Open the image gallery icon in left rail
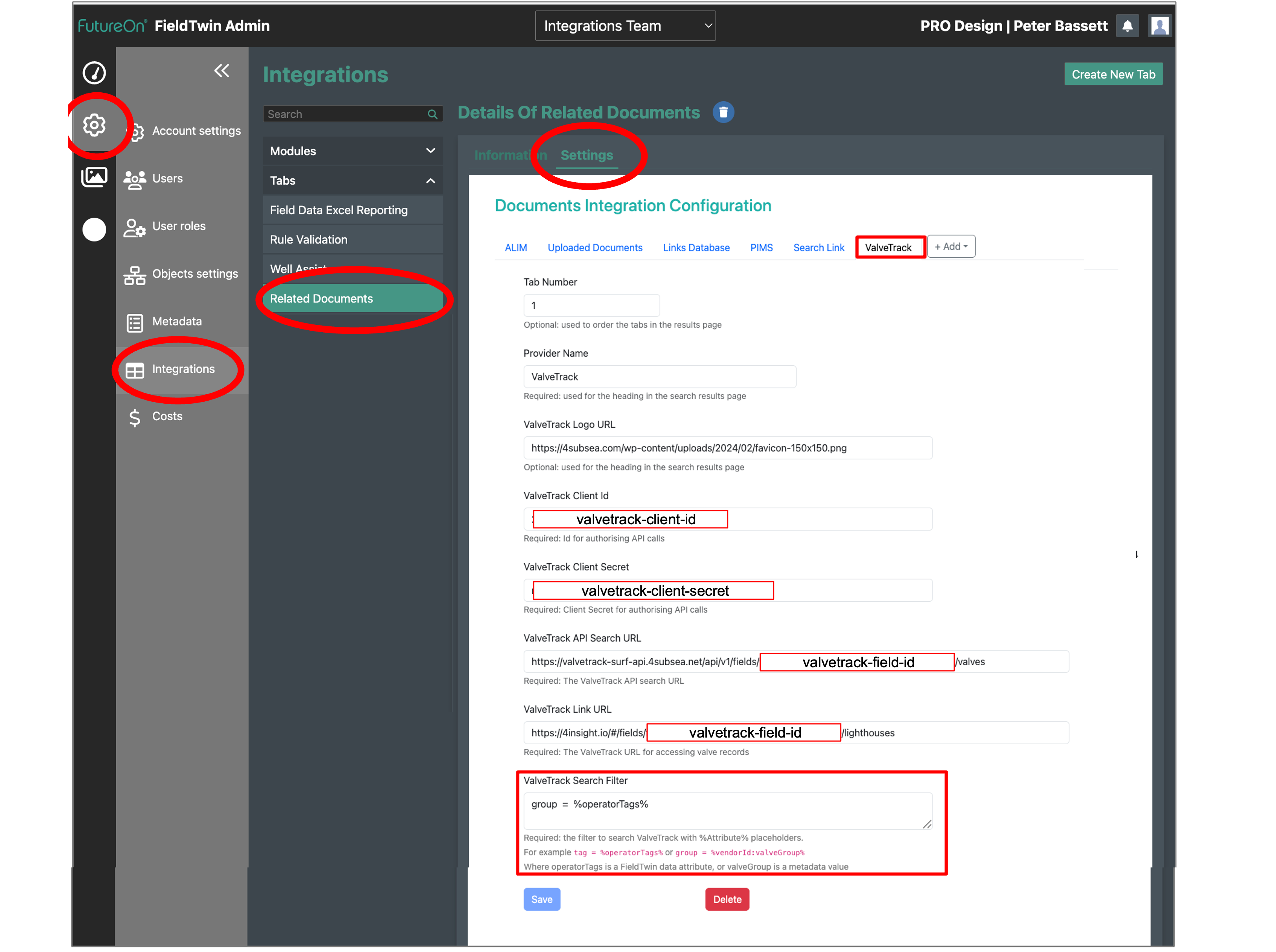The image size is (1276, 952). pos(94,177)
